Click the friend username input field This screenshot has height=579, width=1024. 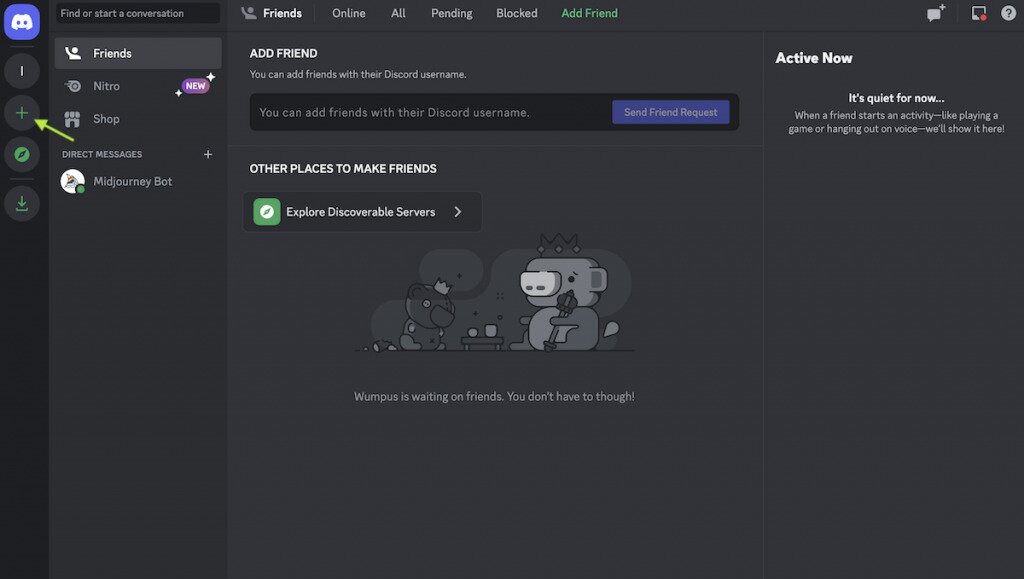[x=420, y=112]
